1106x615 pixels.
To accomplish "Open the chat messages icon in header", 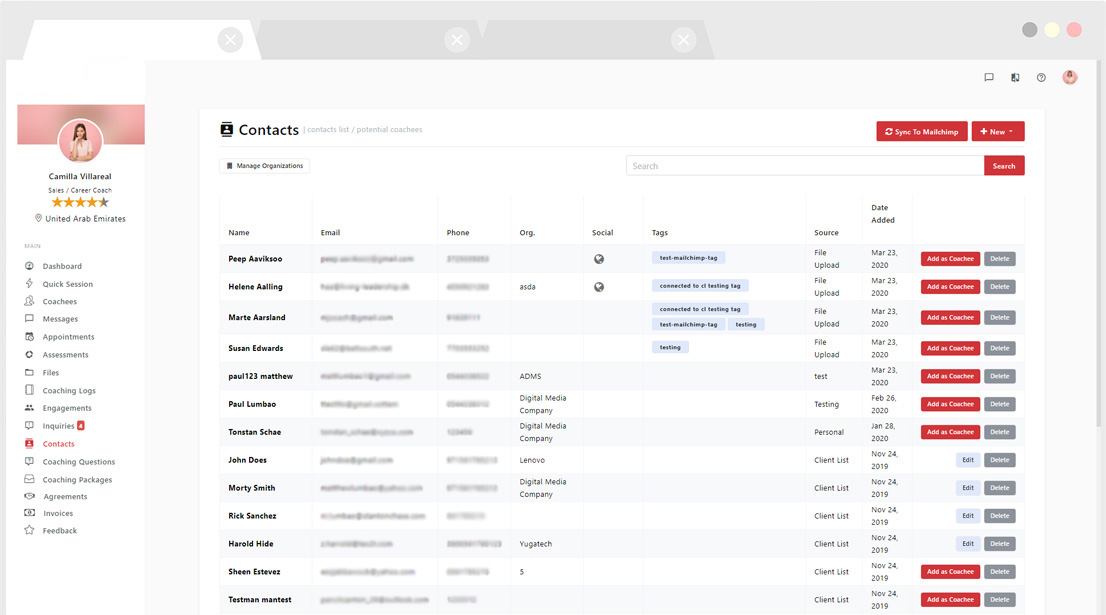I will pyautogui.click(x=988, y=77).
